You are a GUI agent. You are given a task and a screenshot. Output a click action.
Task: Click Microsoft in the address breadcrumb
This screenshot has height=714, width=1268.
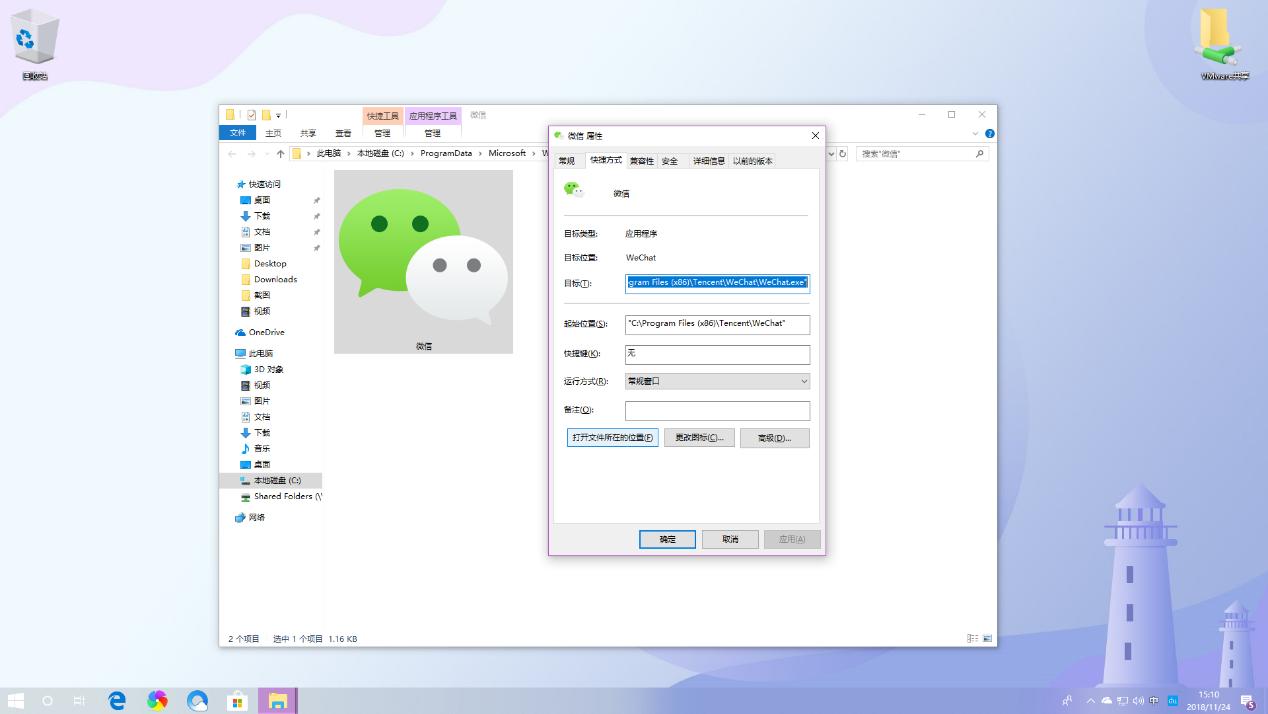[x=507, y=154]
